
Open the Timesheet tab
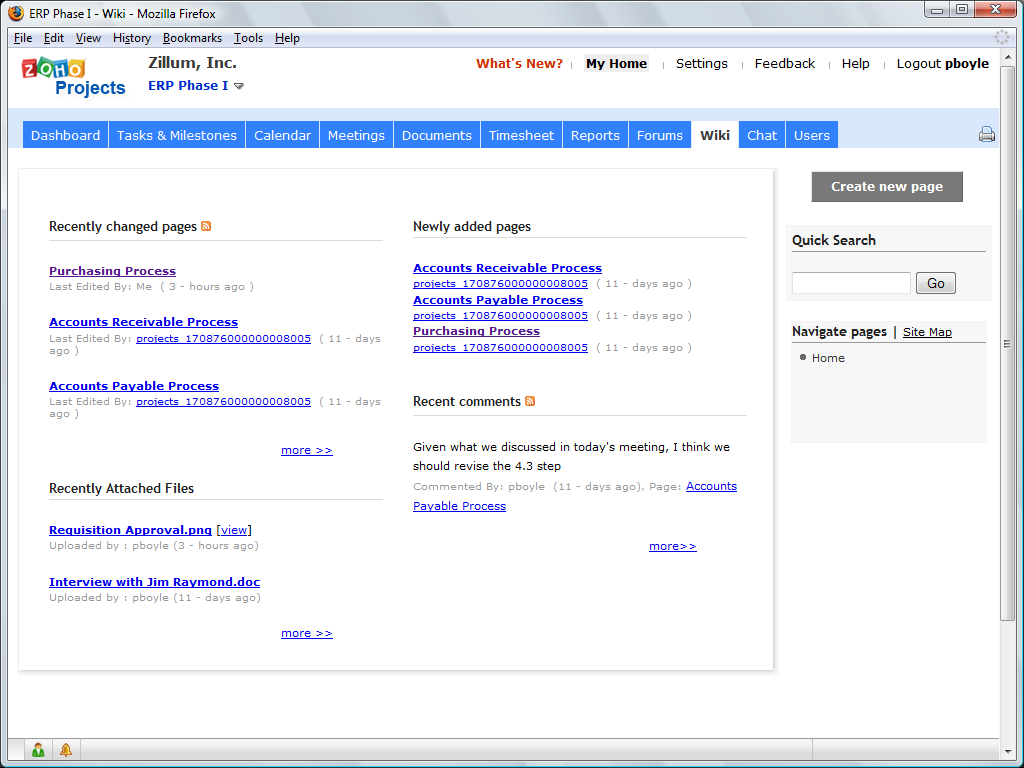tap(521, 135)
